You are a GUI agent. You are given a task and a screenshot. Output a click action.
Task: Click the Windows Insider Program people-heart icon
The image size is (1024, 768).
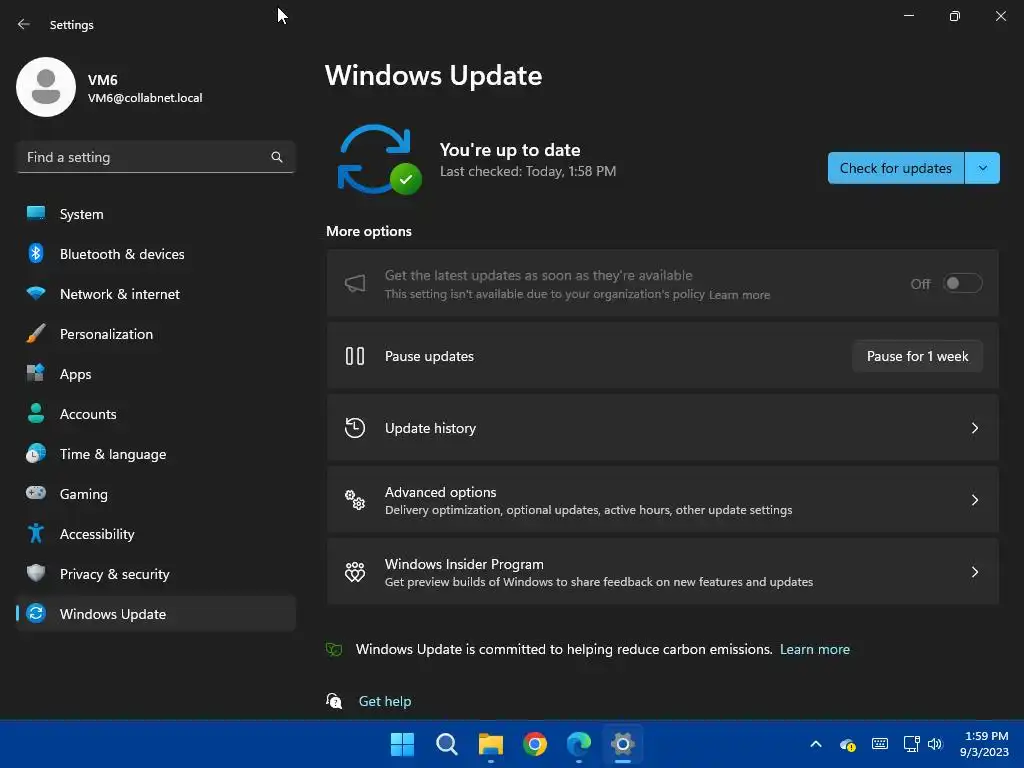355,571
